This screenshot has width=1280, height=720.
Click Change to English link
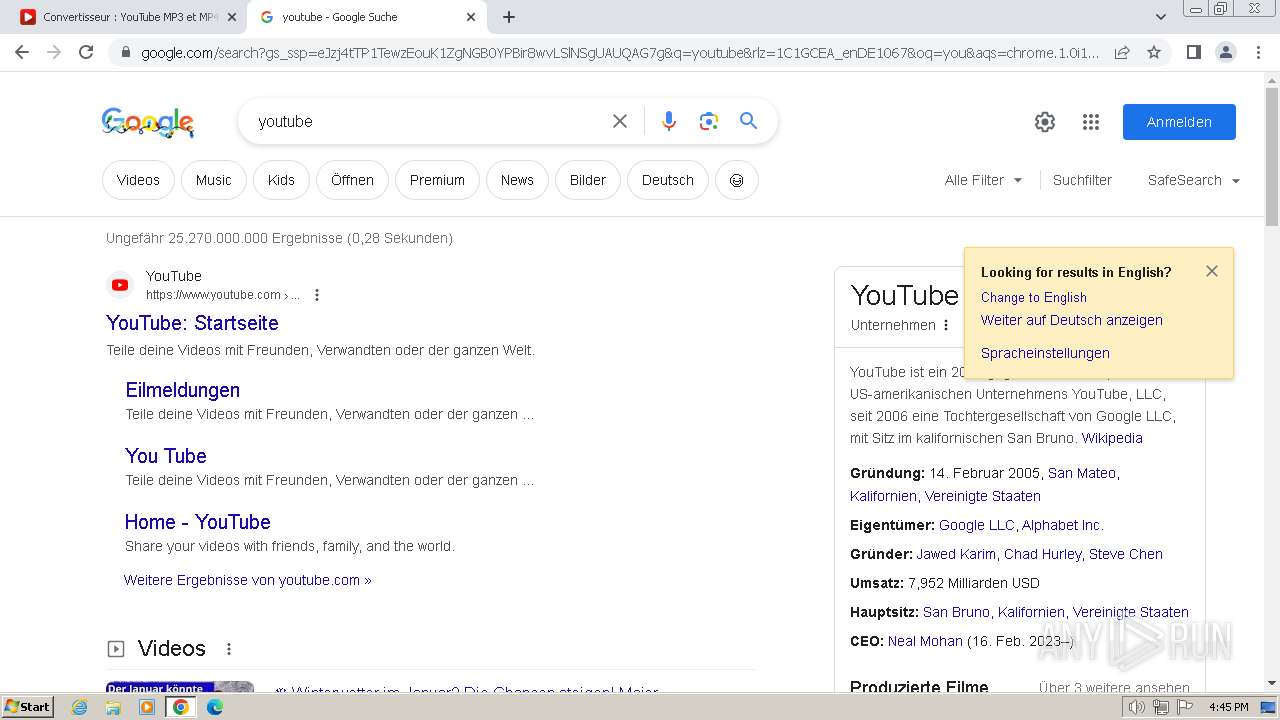[1034, 297]
